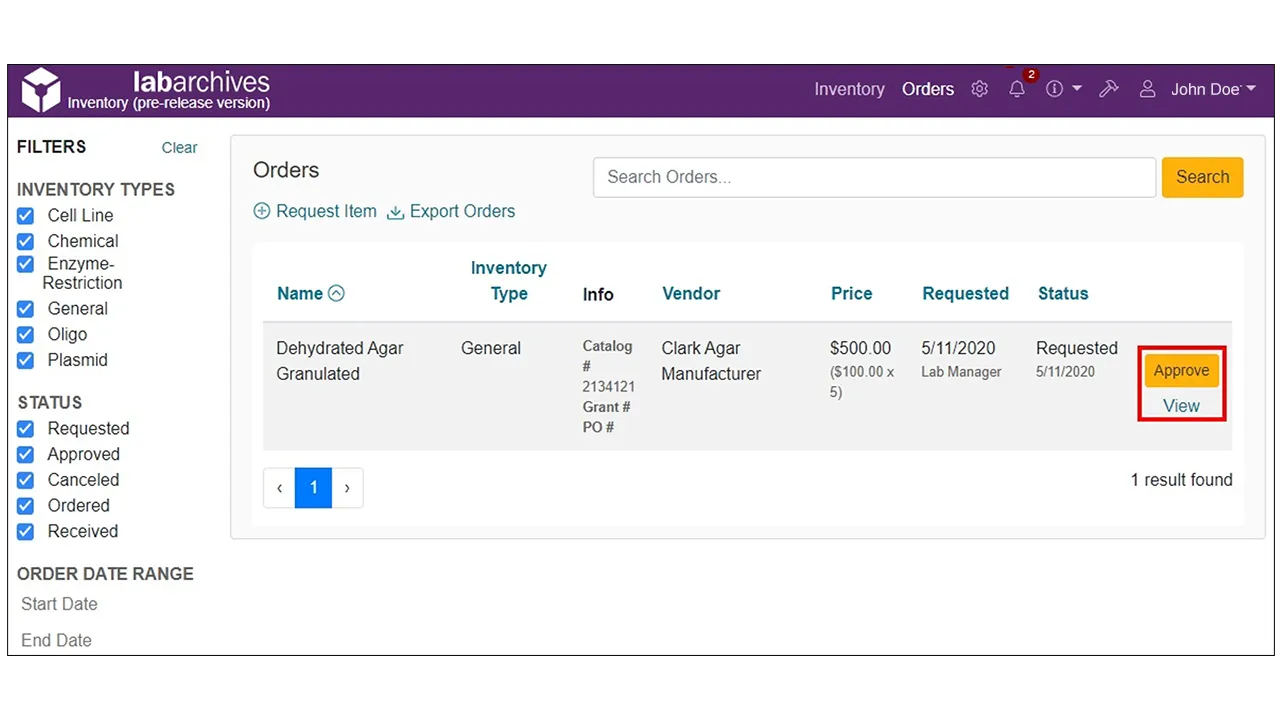Uncheck the Canceled status filter
The image size is (1280, 720).
tap(26, 480)
